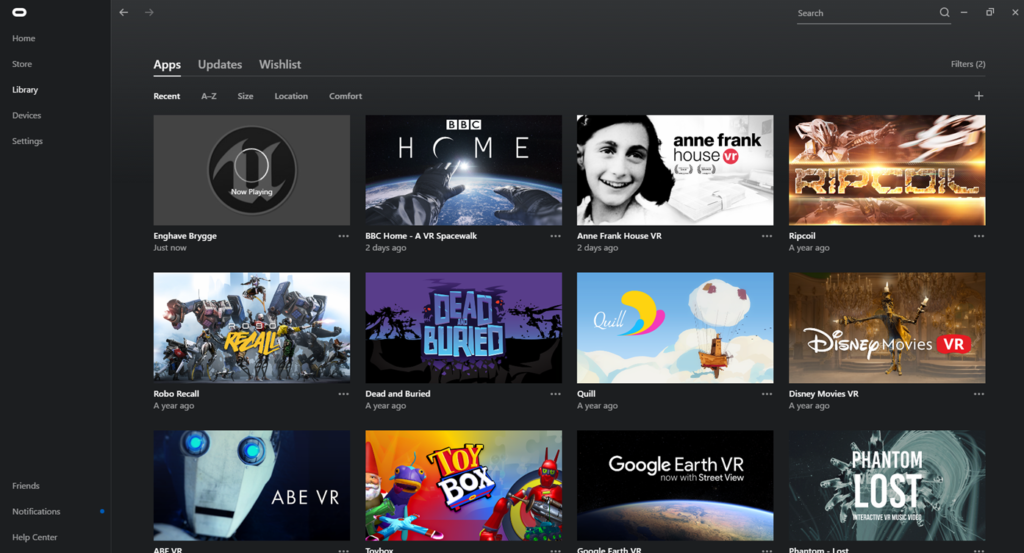Switch to the Apps tab
The image size is (1024, 553).
[167, 65]
